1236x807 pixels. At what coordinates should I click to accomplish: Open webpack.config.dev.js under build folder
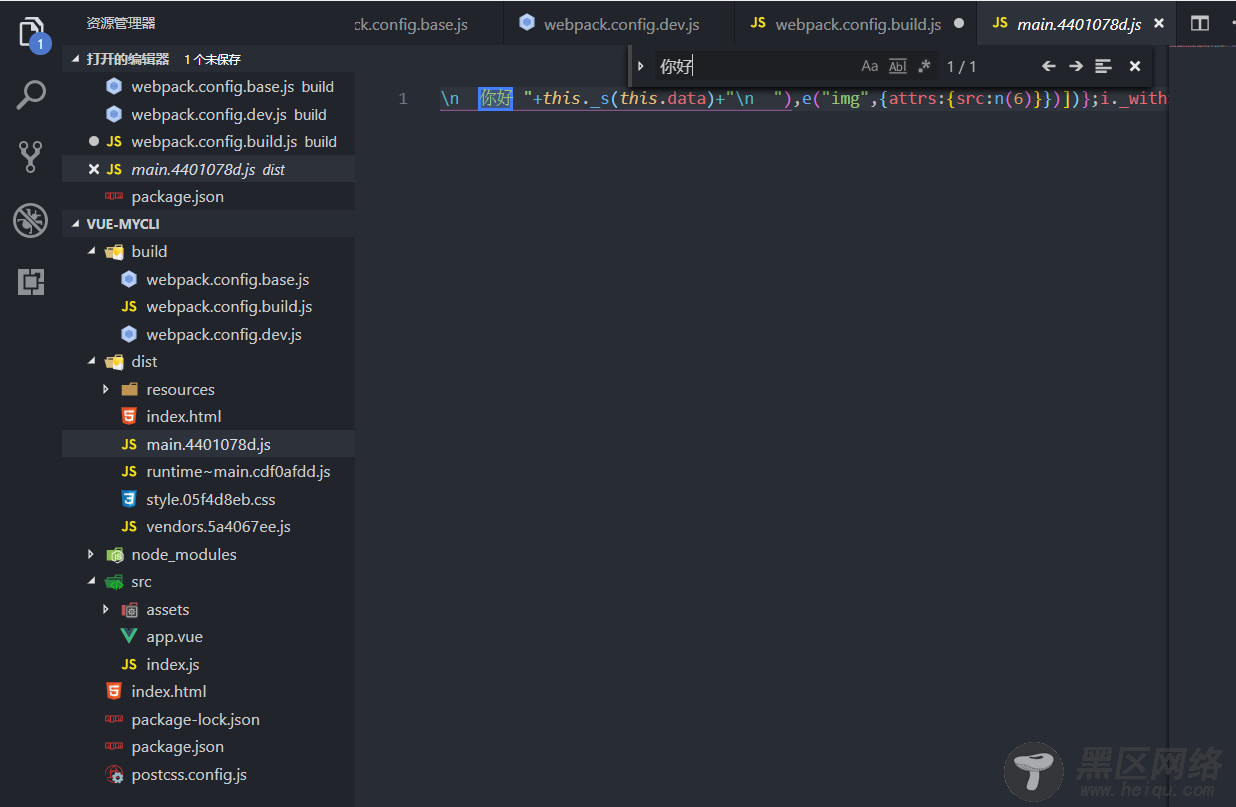click(208, 334)
